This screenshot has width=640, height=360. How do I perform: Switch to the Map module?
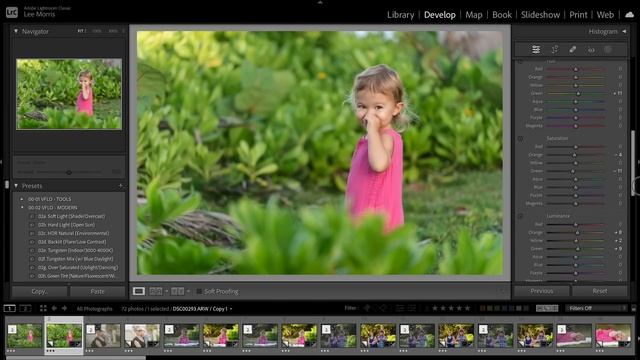pyautogui.click(x=474, y=15)
